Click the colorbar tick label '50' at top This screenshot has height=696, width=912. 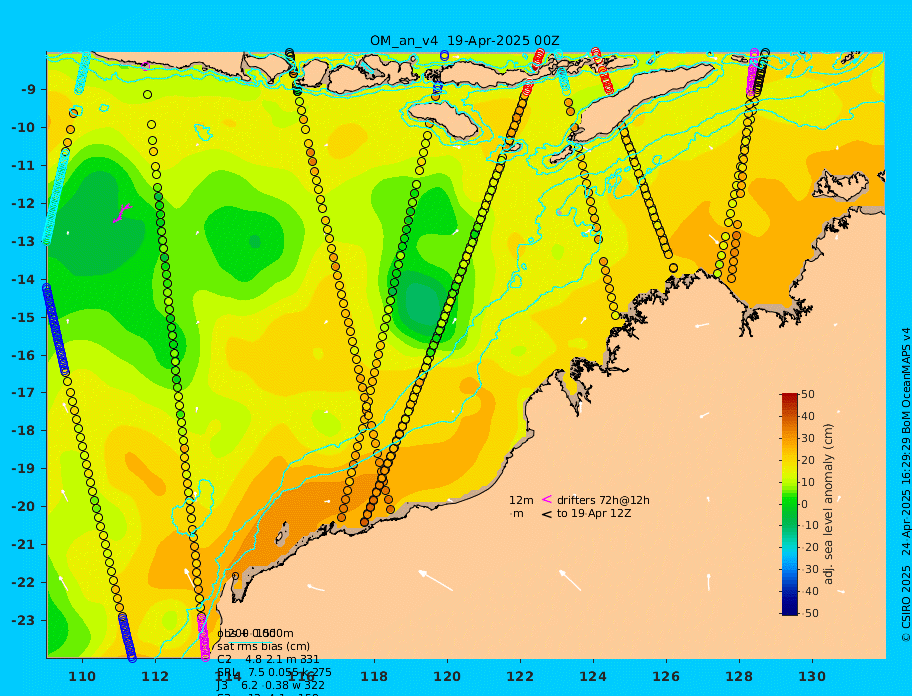click(808, 395)
